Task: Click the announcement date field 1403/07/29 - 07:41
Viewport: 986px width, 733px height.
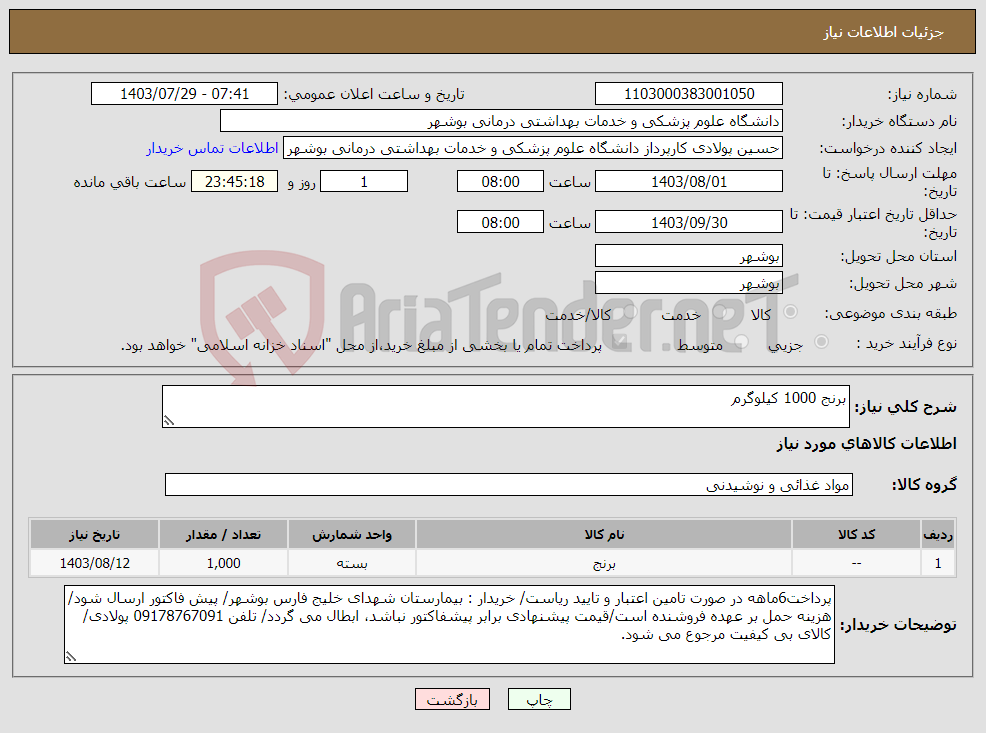Action: (x=184, y=94)
